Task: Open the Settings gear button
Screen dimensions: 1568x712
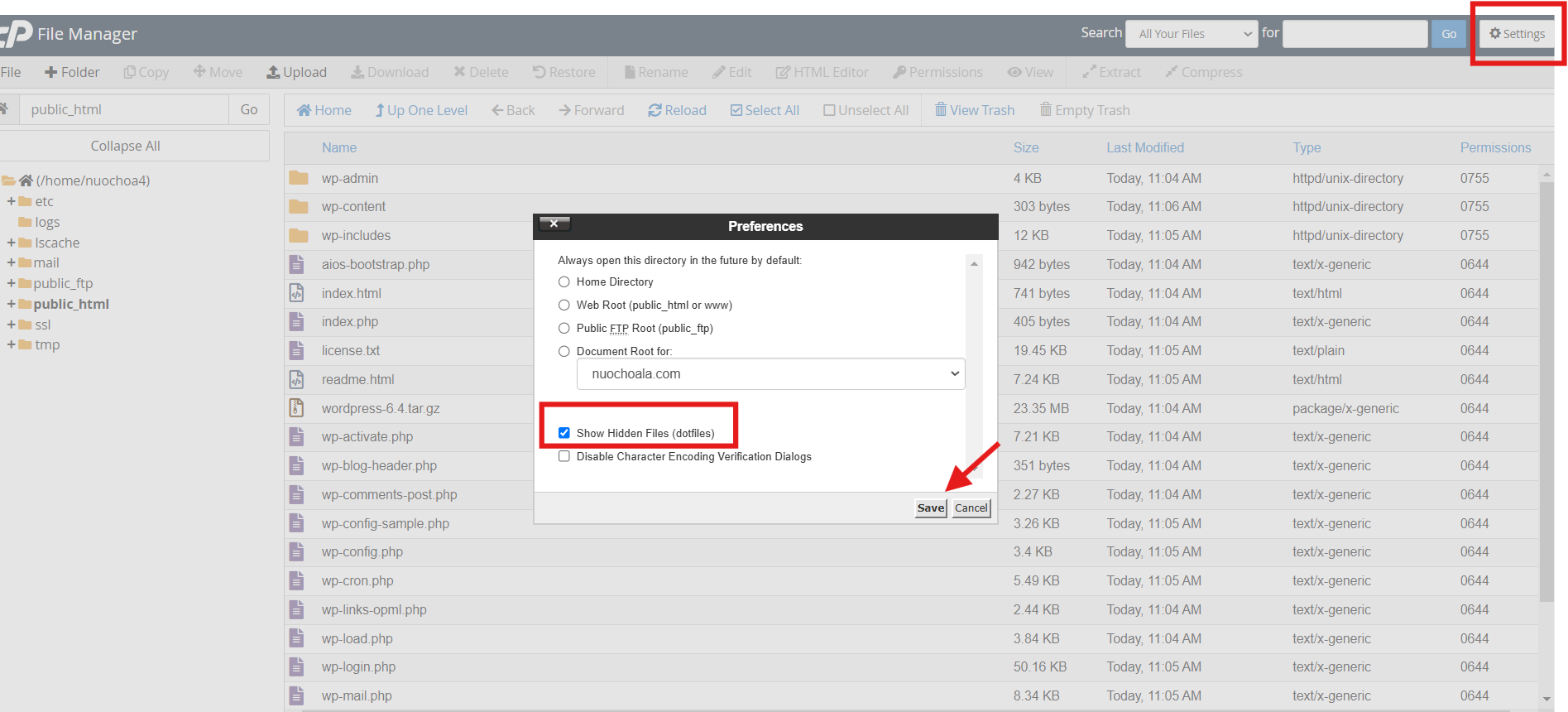Action: coord(1517,34)
